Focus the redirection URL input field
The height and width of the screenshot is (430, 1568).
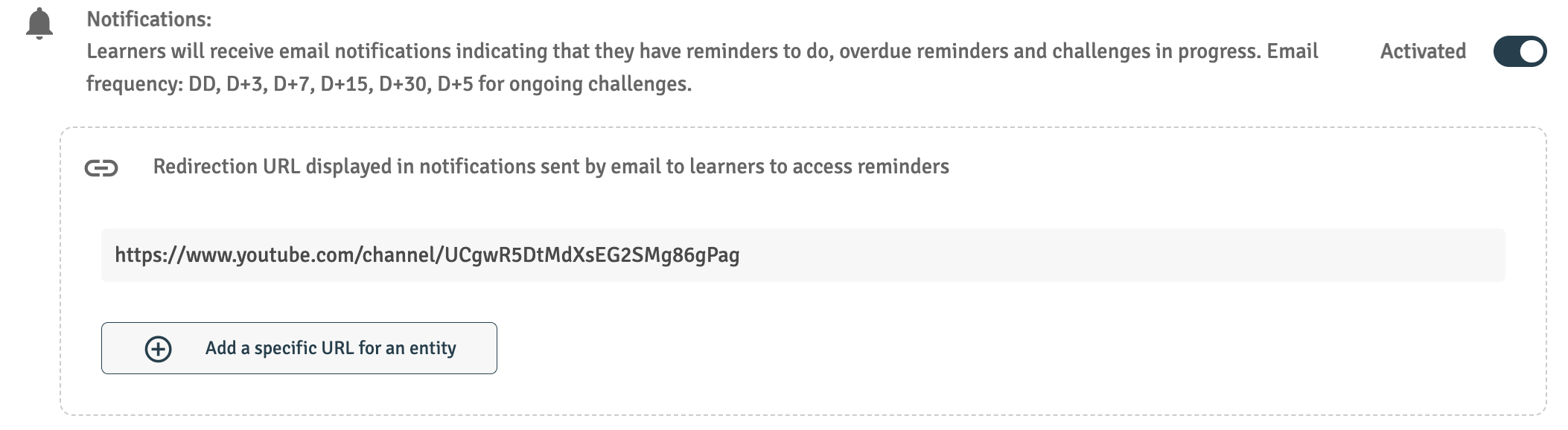[x=803, y=255]
